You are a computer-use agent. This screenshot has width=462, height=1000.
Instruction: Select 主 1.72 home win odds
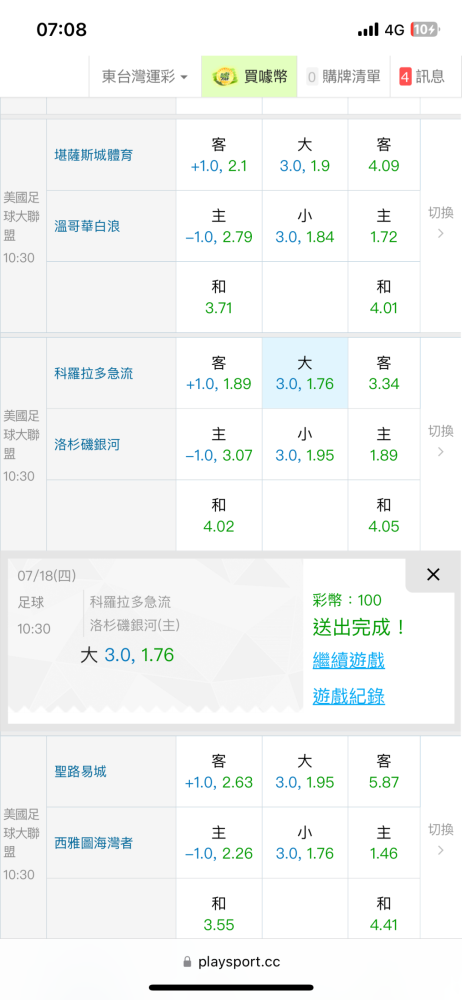(384, 226)
